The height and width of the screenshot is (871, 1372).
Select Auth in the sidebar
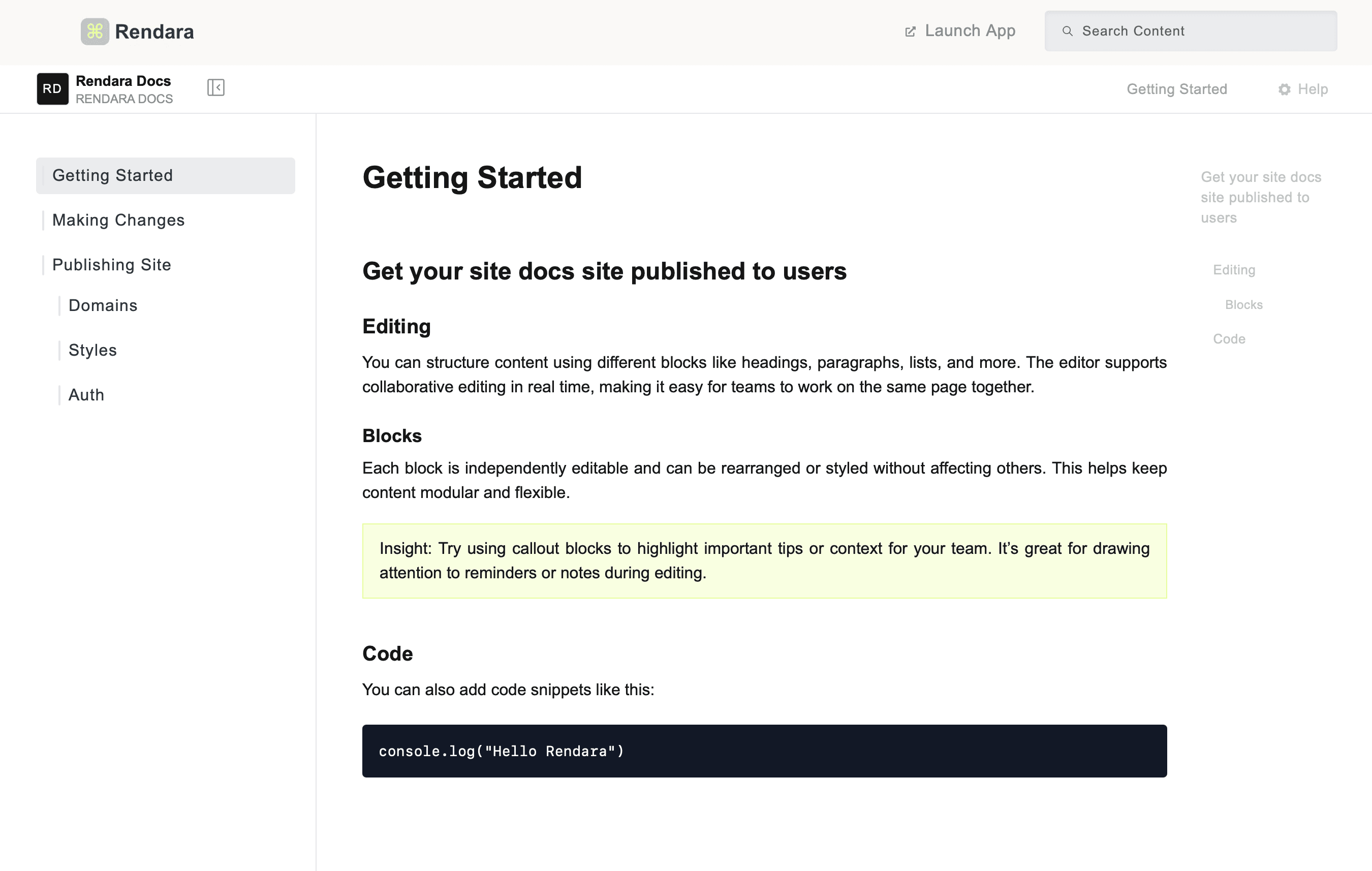coord(86,394)
